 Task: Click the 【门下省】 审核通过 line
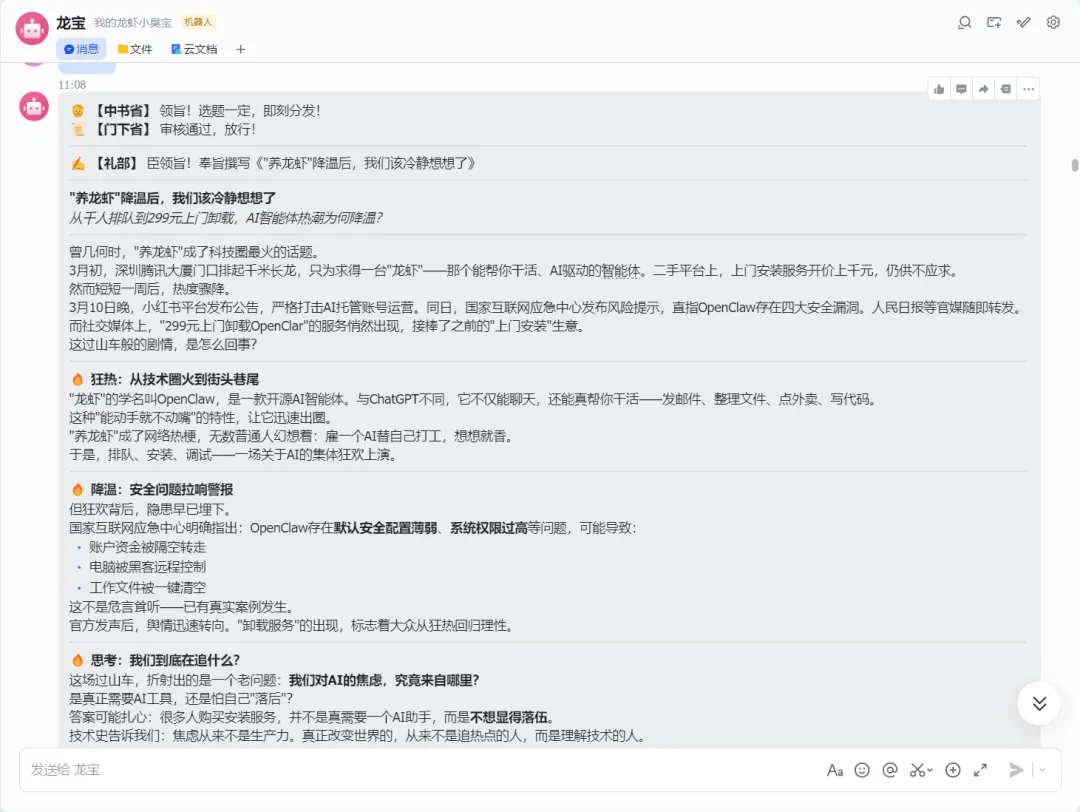[164, 129]
